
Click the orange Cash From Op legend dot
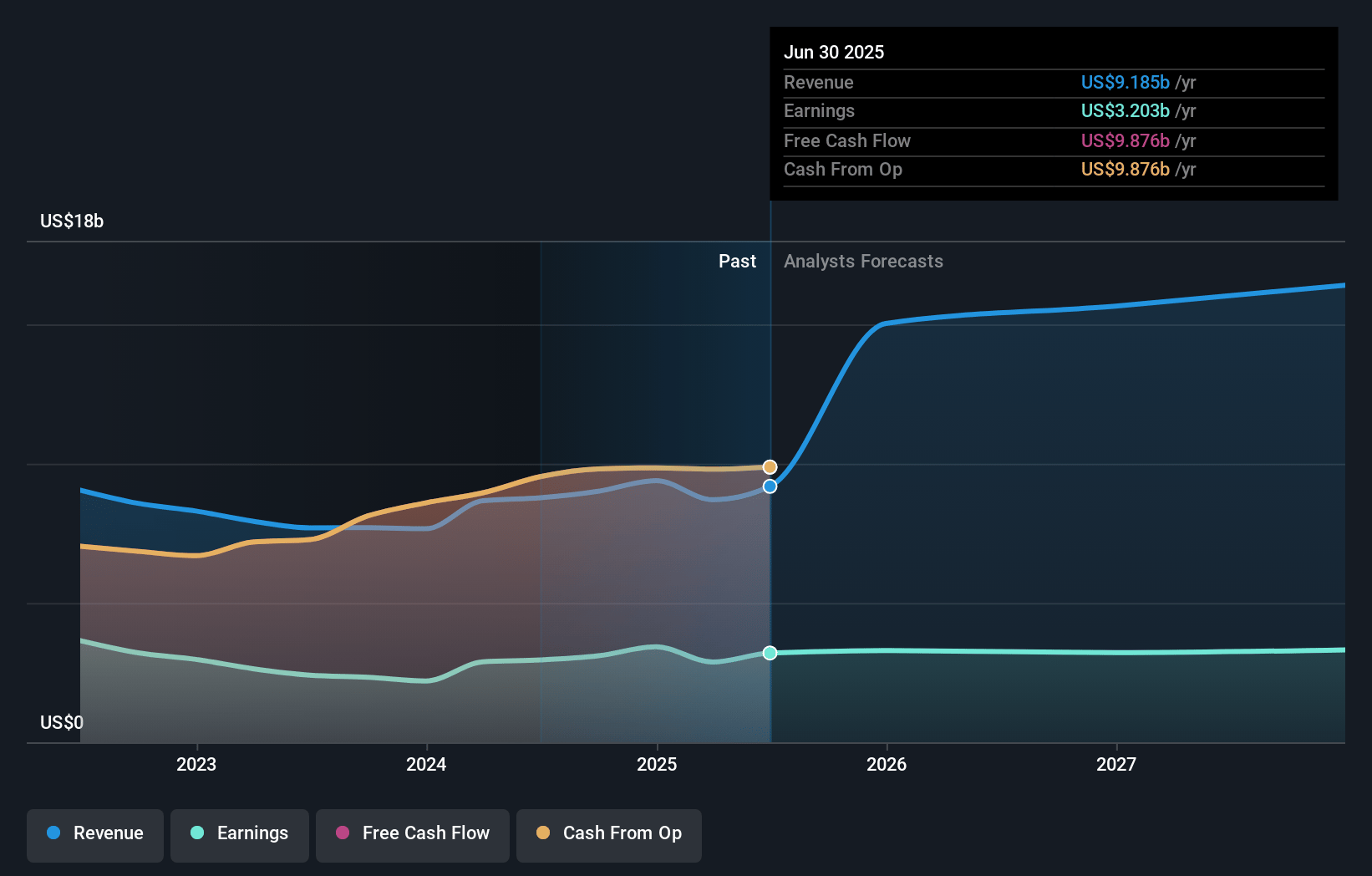tap(543, 833)
